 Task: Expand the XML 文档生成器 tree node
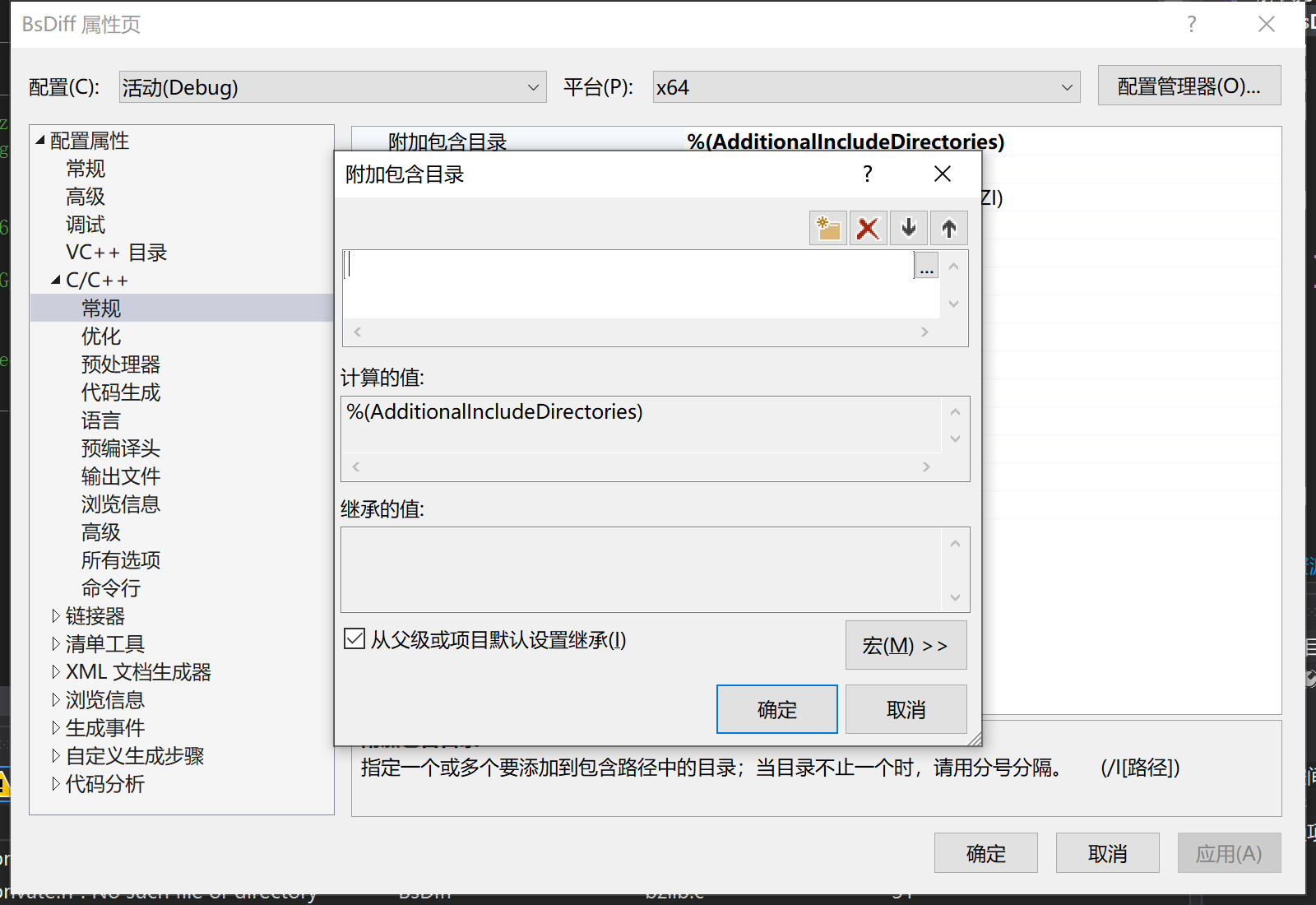point(55,671)
